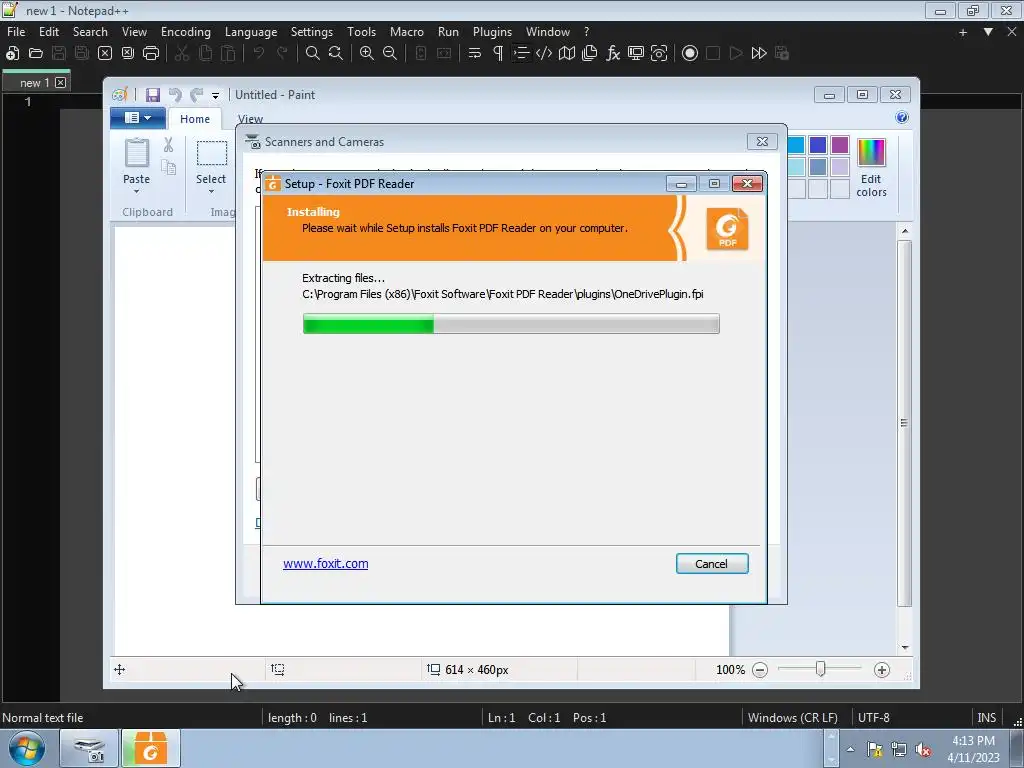Click the Zoom In icon in Notepad++ toolbar
1024x768 pixels.
tap(367, 54)
